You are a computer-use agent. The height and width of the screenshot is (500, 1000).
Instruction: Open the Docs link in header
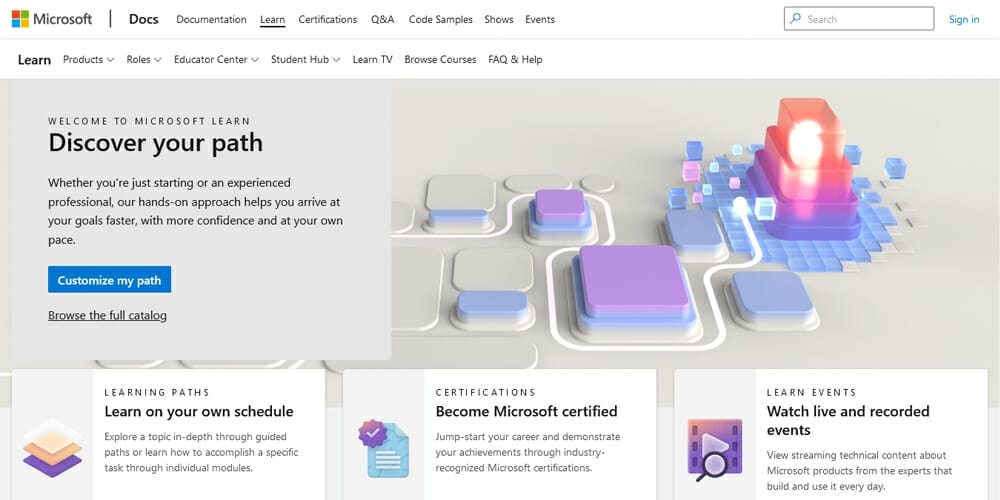coord(143,19)
